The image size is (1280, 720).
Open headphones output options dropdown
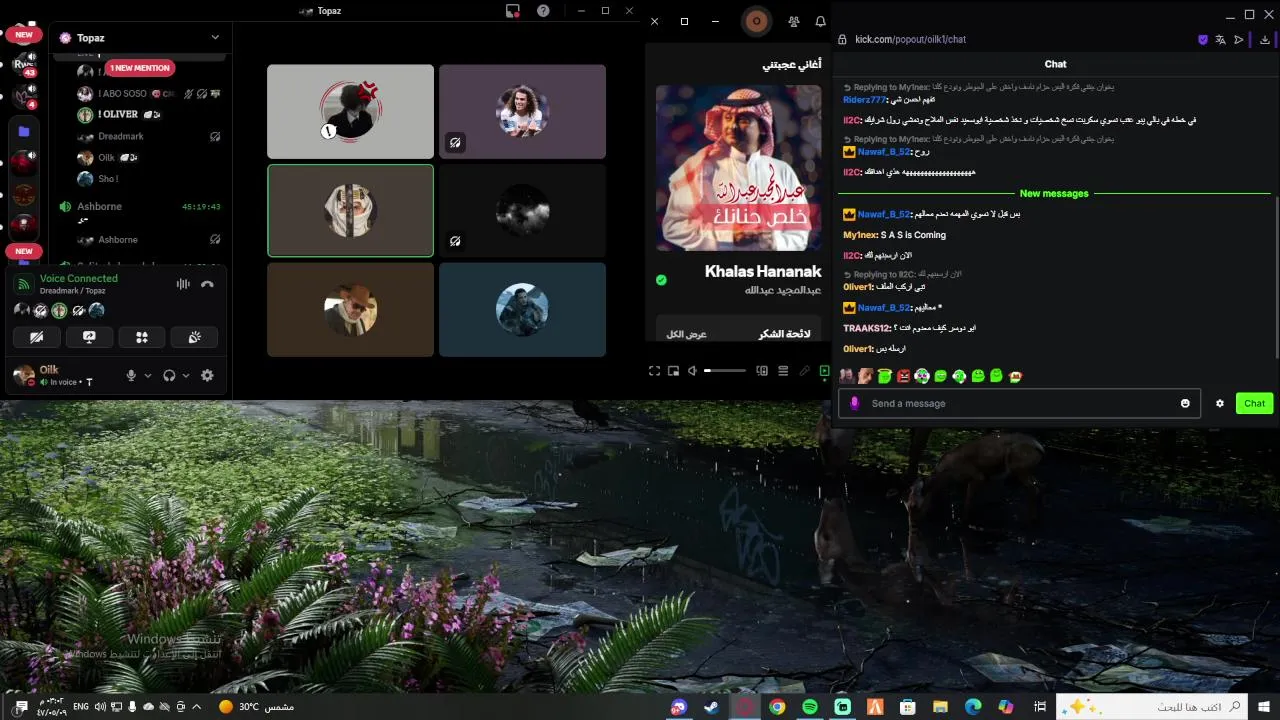point(186,376)
